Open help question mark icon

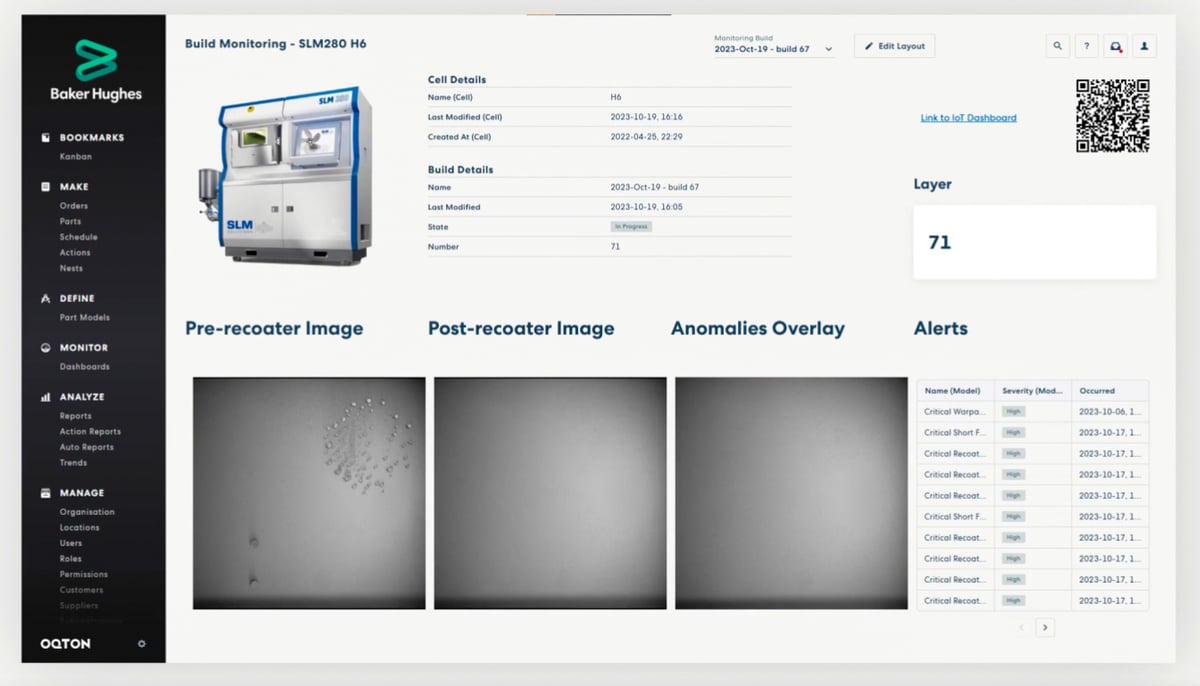pyautogui.click(x=1086, y=46)
